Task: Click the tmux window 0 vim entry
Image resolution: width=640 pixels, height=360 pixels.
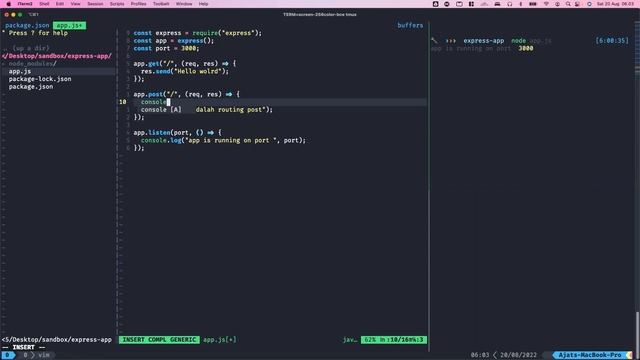Action: click(36, 355)
